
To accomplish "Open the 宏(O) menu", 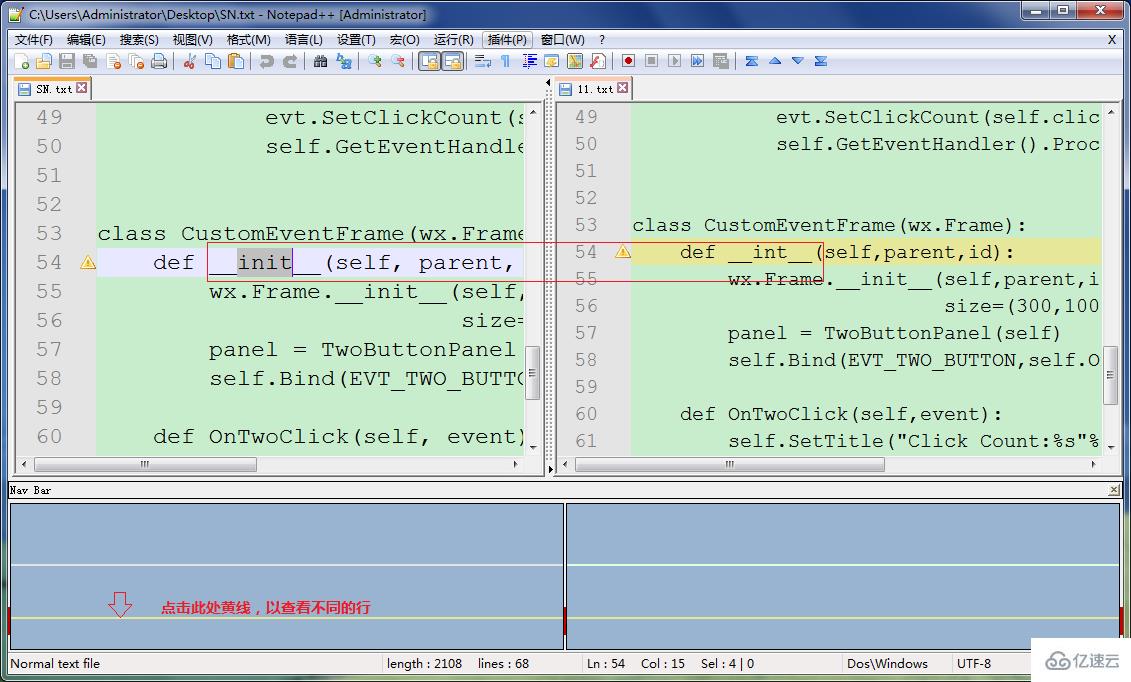I will coord(404,40).
